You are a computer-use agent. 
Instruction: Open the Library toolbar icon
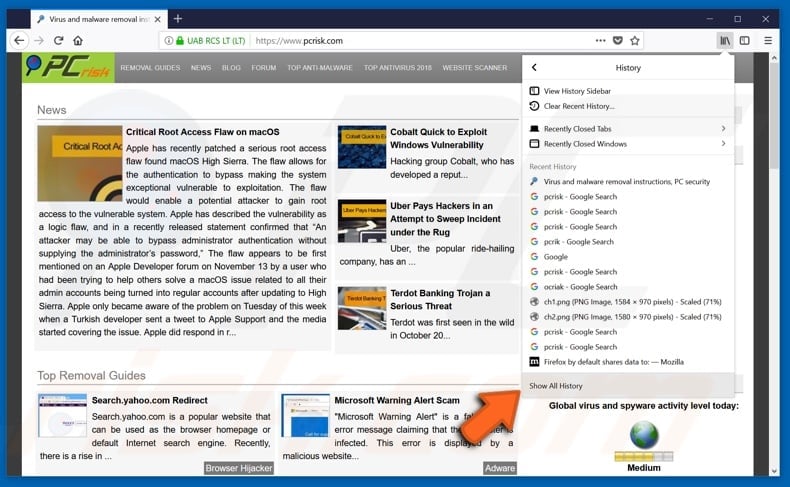click(x=725, y=40)
